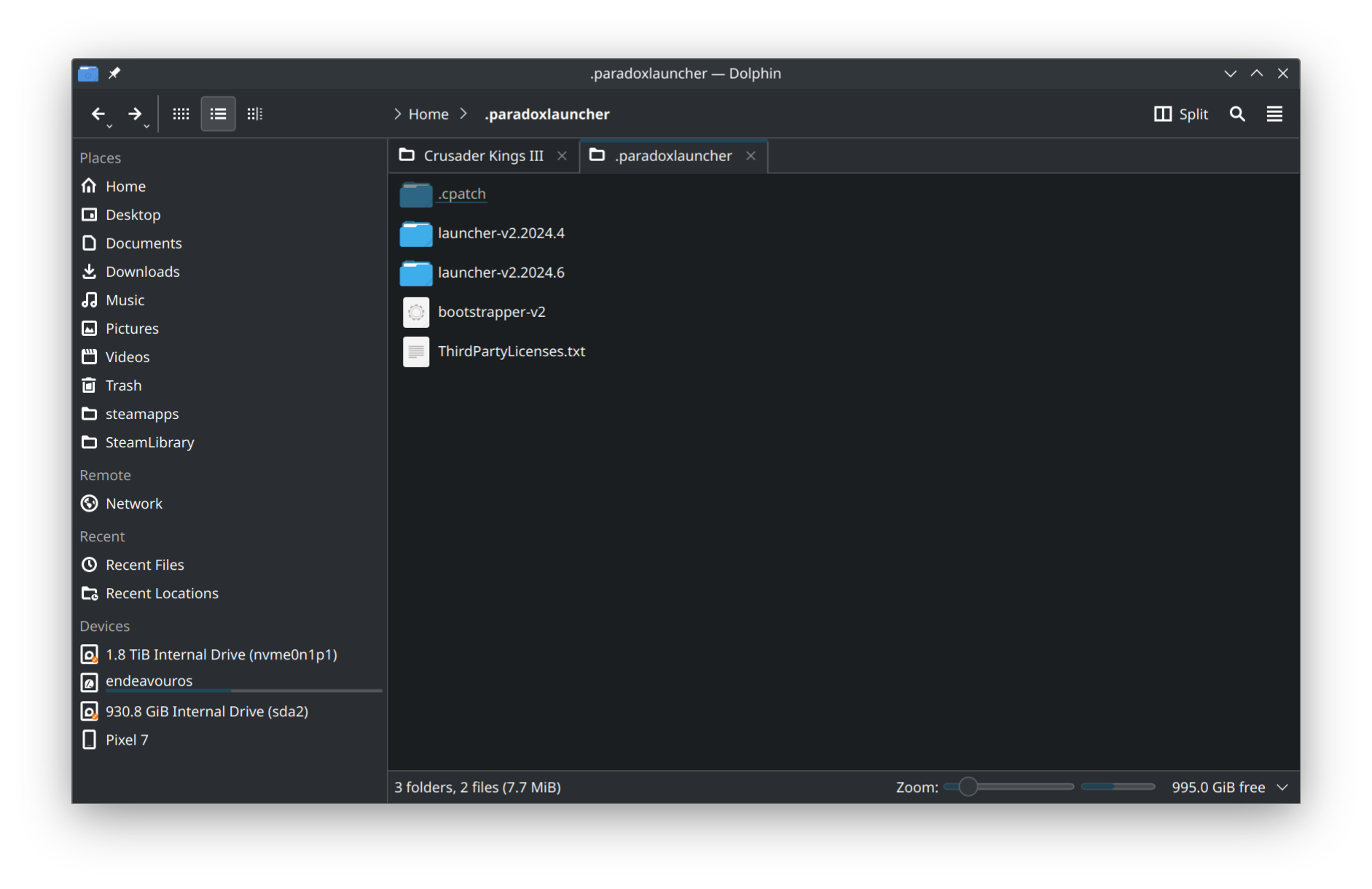This screenshot has height=889, width=1372.
Task: Open the search tool
Action: tap(1236, 114)
